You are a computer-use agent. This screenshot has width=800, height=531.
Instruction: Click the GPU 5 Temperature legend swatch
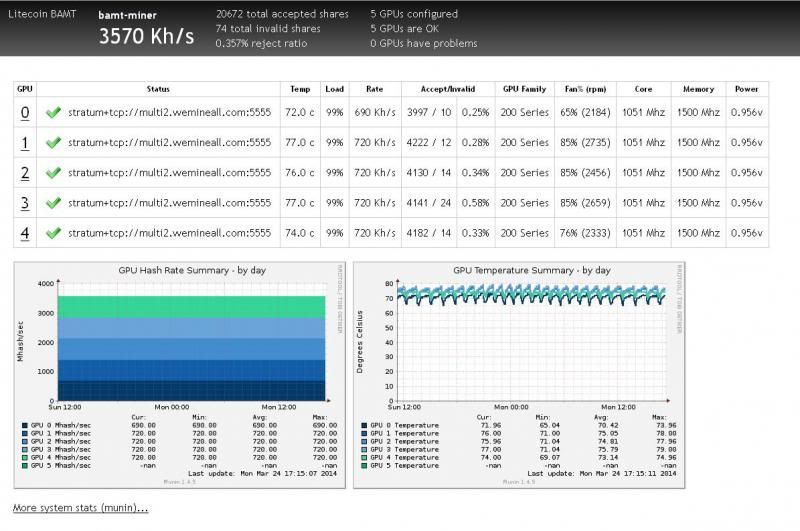point(364,466)
